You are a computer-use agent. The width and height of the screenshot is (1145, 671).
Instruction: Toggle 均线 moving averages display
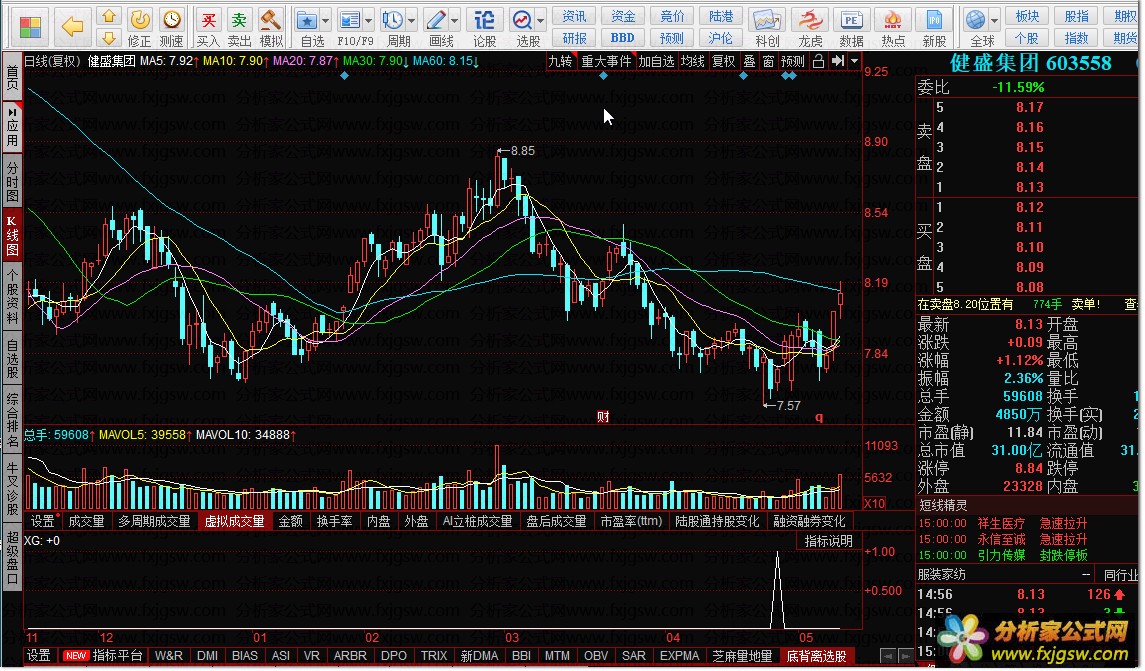tap(692, 61)
